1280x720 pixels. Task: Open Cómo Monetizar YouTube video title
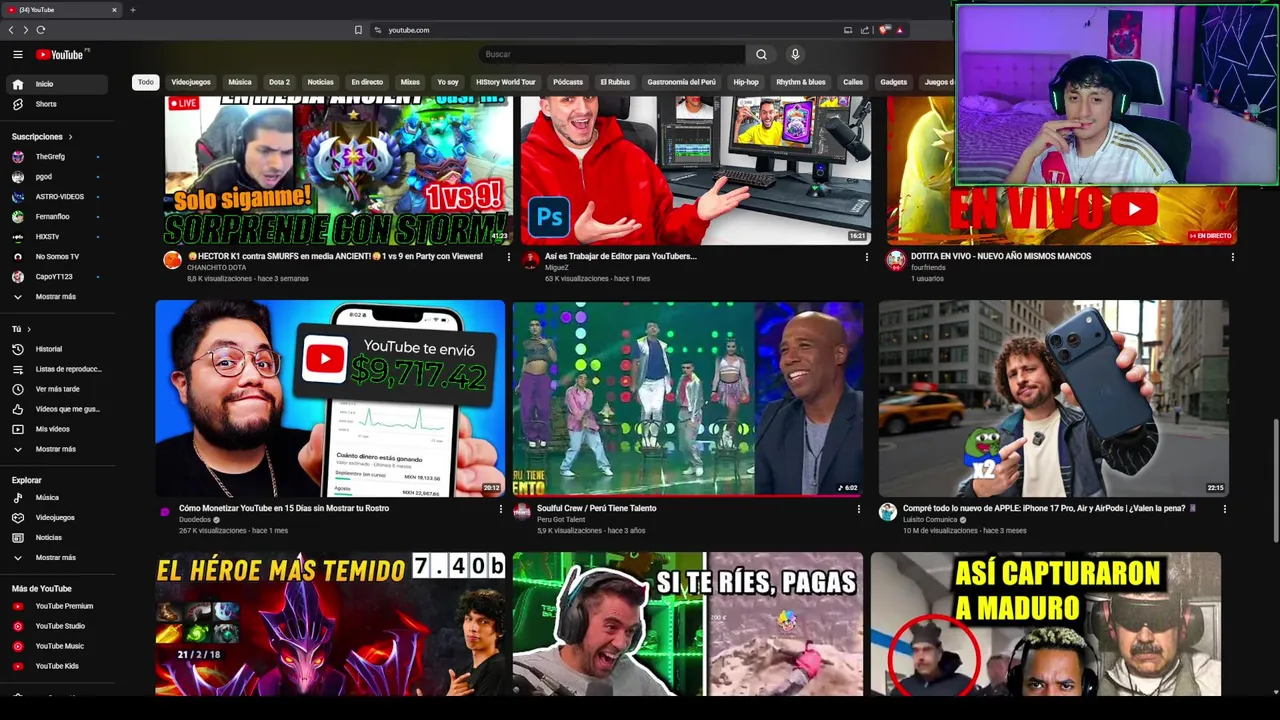284,508
